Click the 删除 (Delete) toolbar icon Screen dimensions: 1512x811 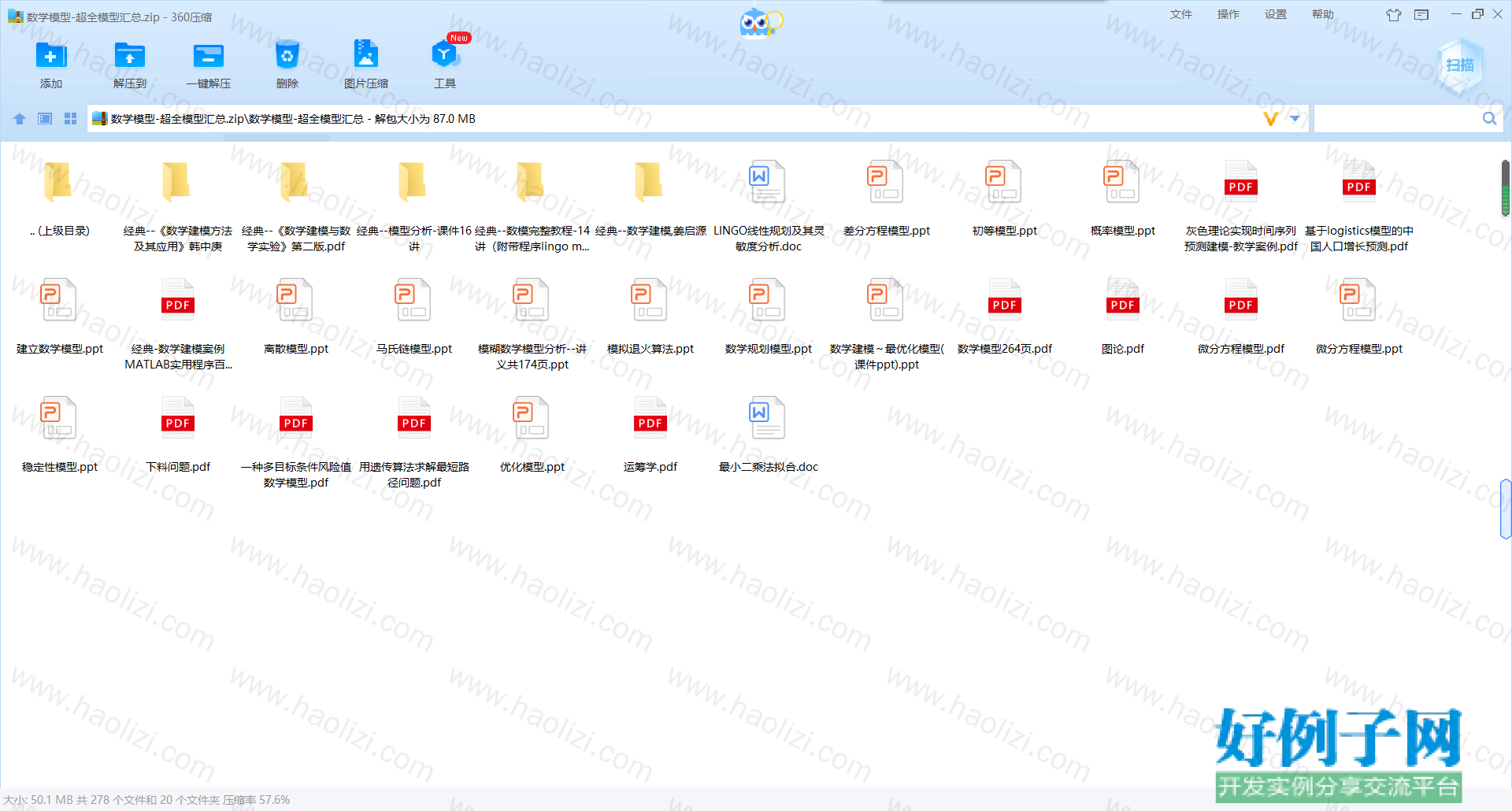(x=287, y=55)
